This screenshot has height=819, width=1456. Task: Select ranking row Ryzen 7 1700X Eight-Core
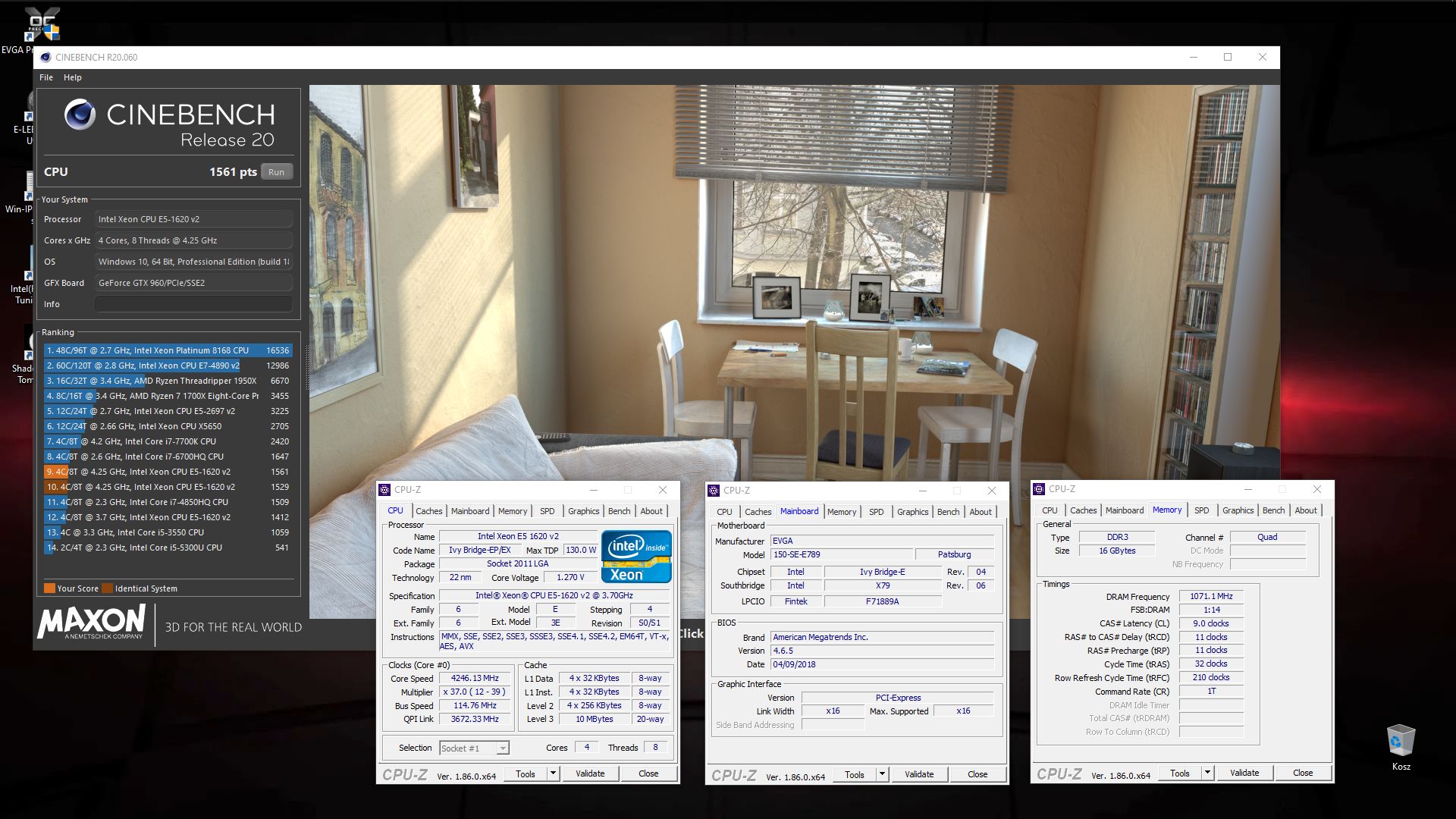(168, 396)
